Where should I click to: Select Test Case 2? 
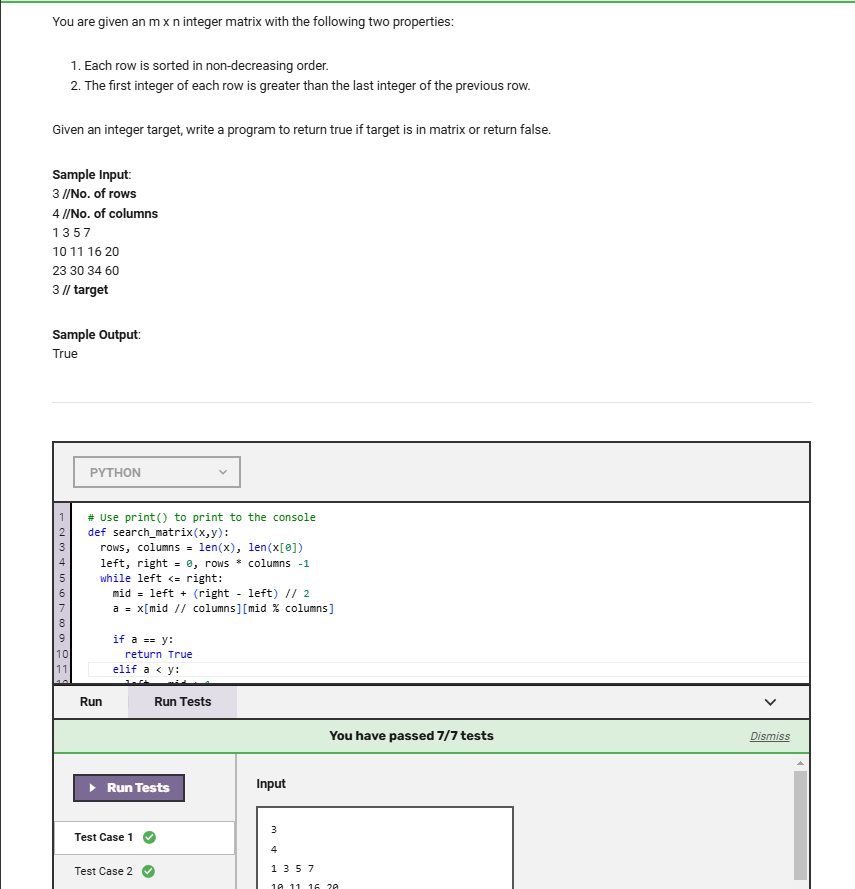coord(144,871)
